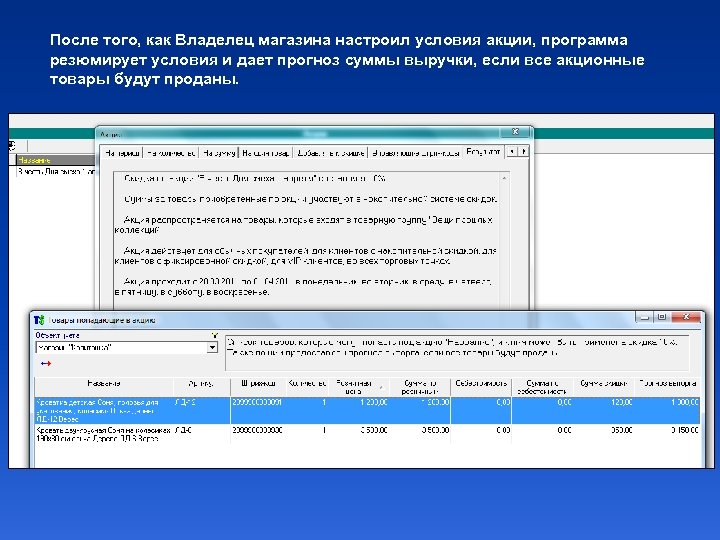Select the first row in the background promotions list
Image resolution: width=720 pixels, height=540 pixels.
56,171
